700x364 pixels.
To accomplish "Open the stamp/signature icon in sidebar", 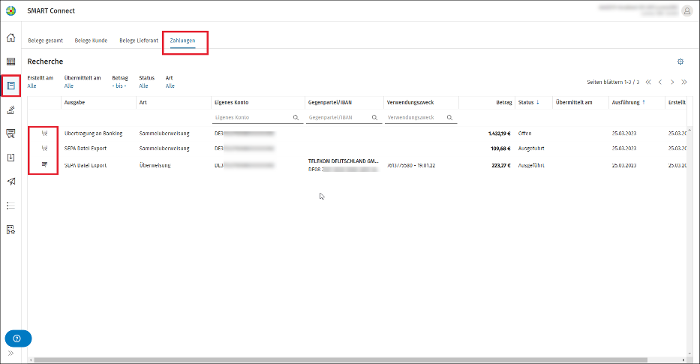I will (11, 110).
